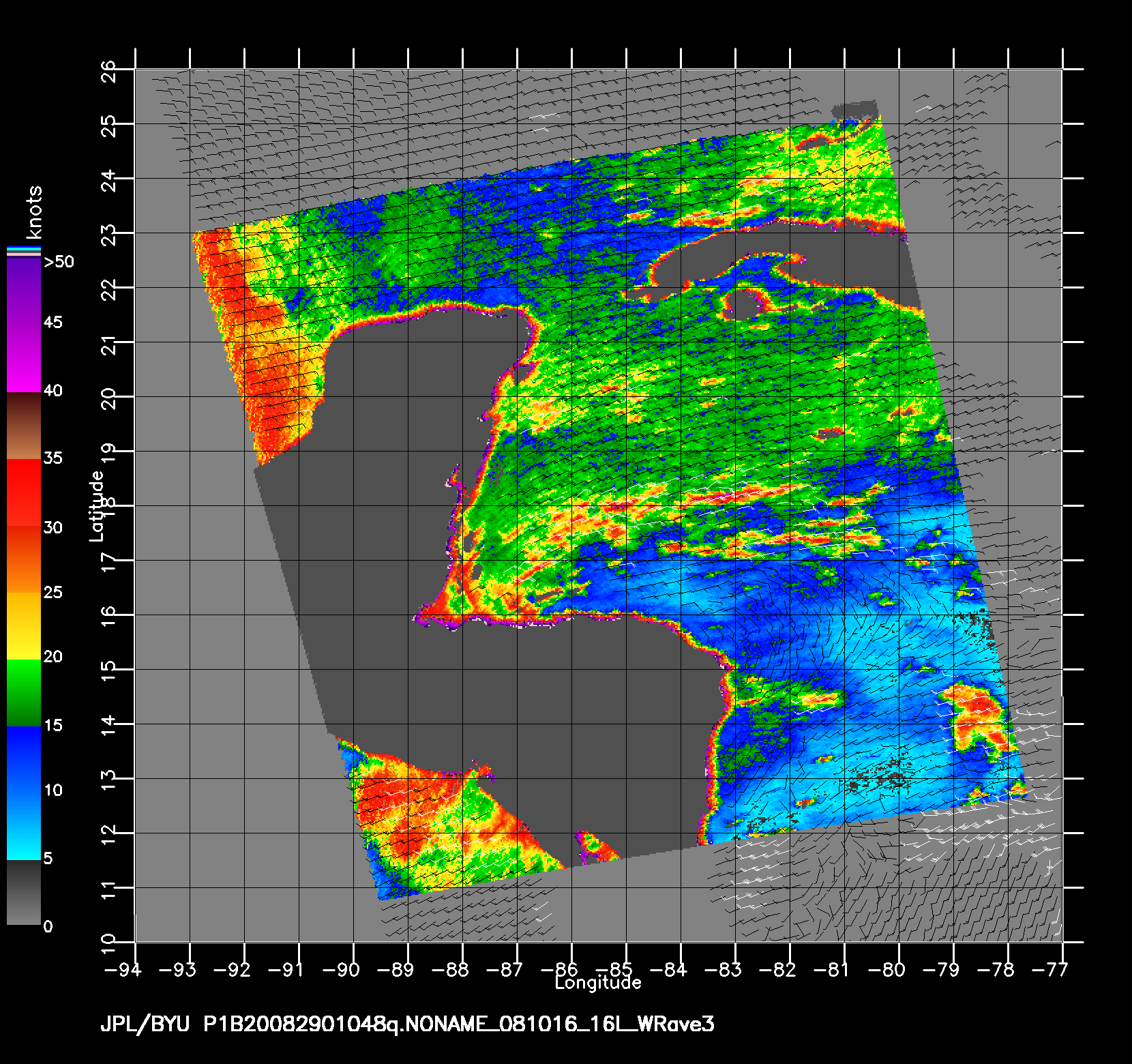Click the "45" color scale label

53,322
